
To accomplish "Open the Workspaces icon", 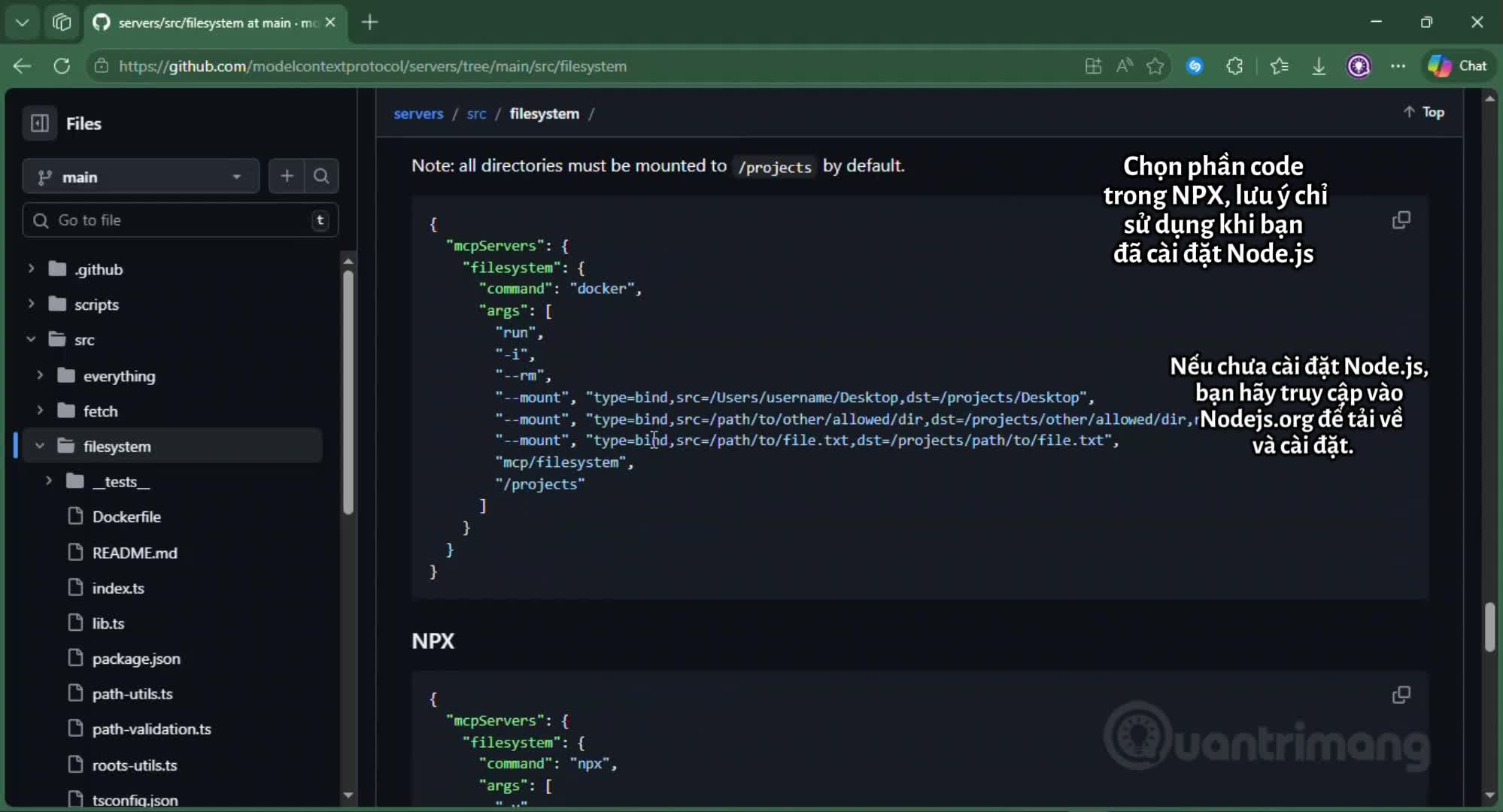I will (x=62, y=23).
